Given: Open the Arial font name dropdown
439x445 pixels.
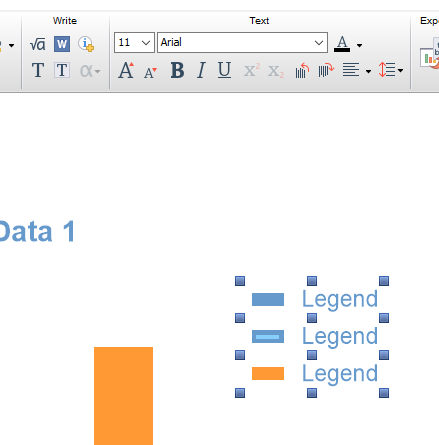Looking at the screenshot, I should click(242, 43).
